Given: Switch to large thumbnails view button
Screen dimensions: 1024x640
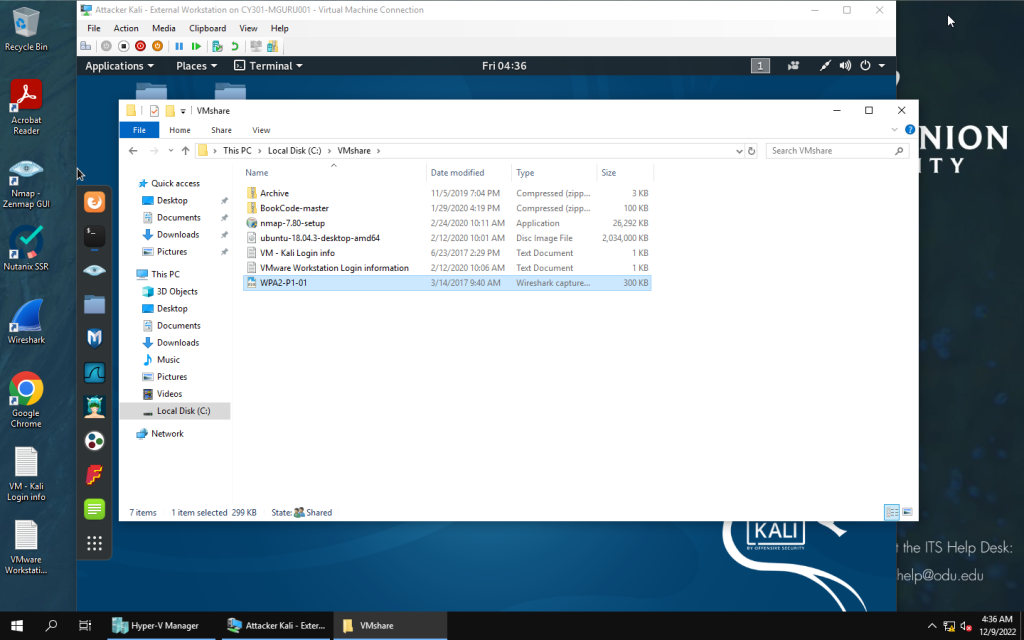Looking at the screenshot, I should coord(907,513).
